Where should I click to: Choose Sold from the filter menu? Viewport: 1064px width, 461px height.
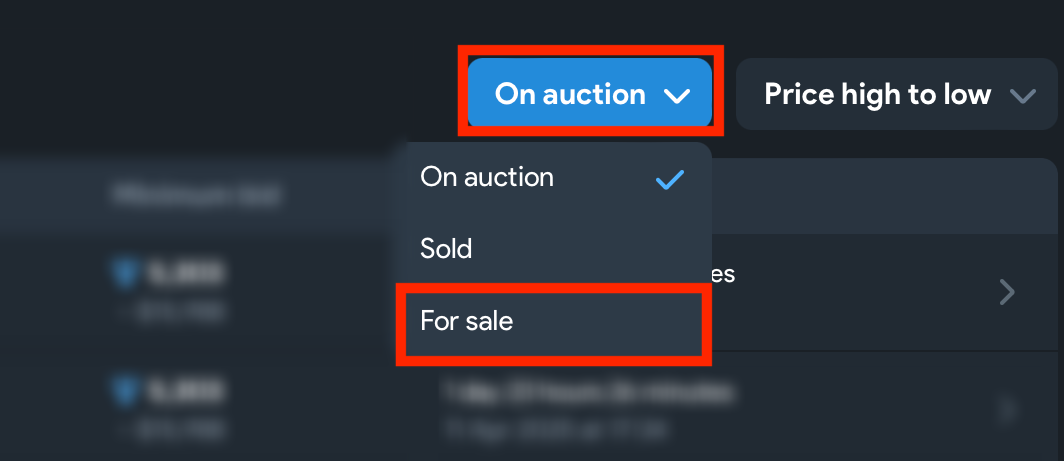(554, 248)
